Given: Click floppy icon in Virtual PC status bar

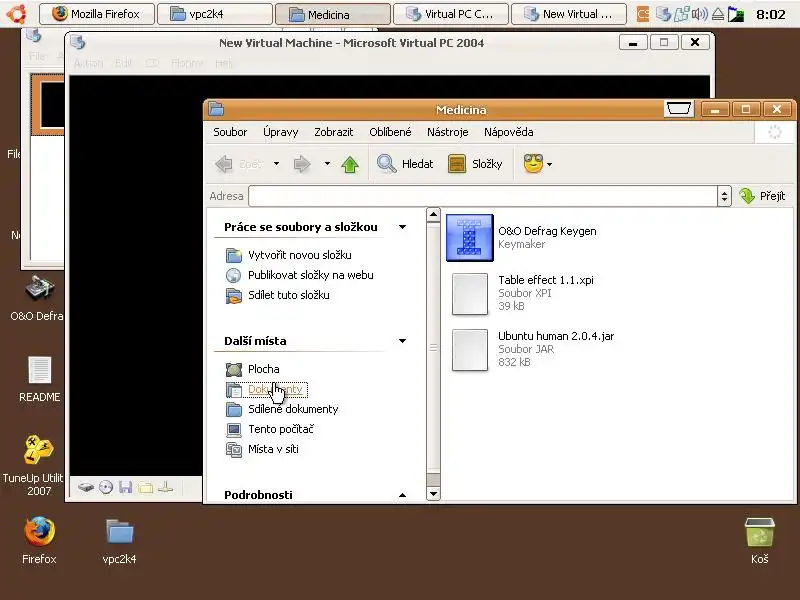Looking at the screenshot, I should (x=126, y=488).
